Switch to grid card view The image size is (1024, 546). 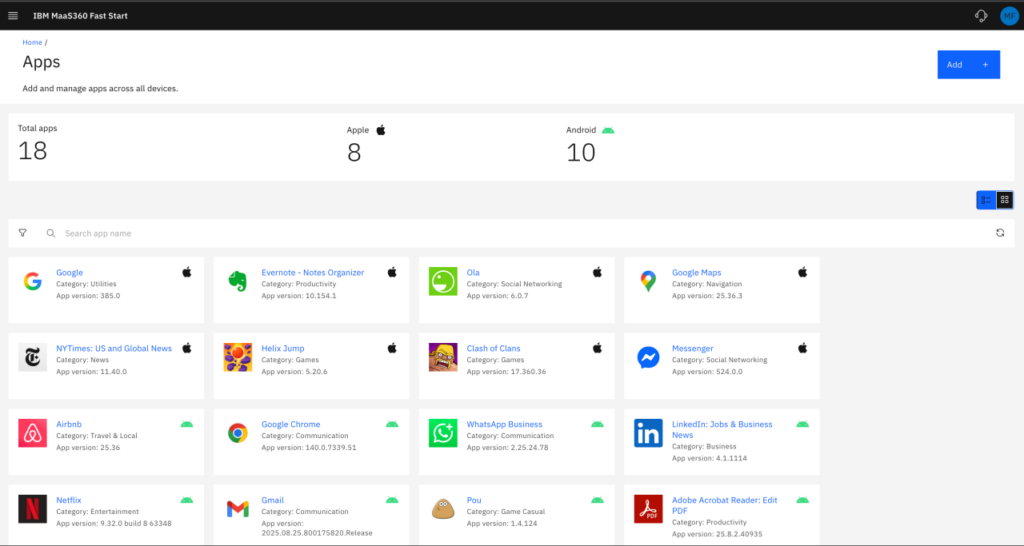tap(1004, 200)
